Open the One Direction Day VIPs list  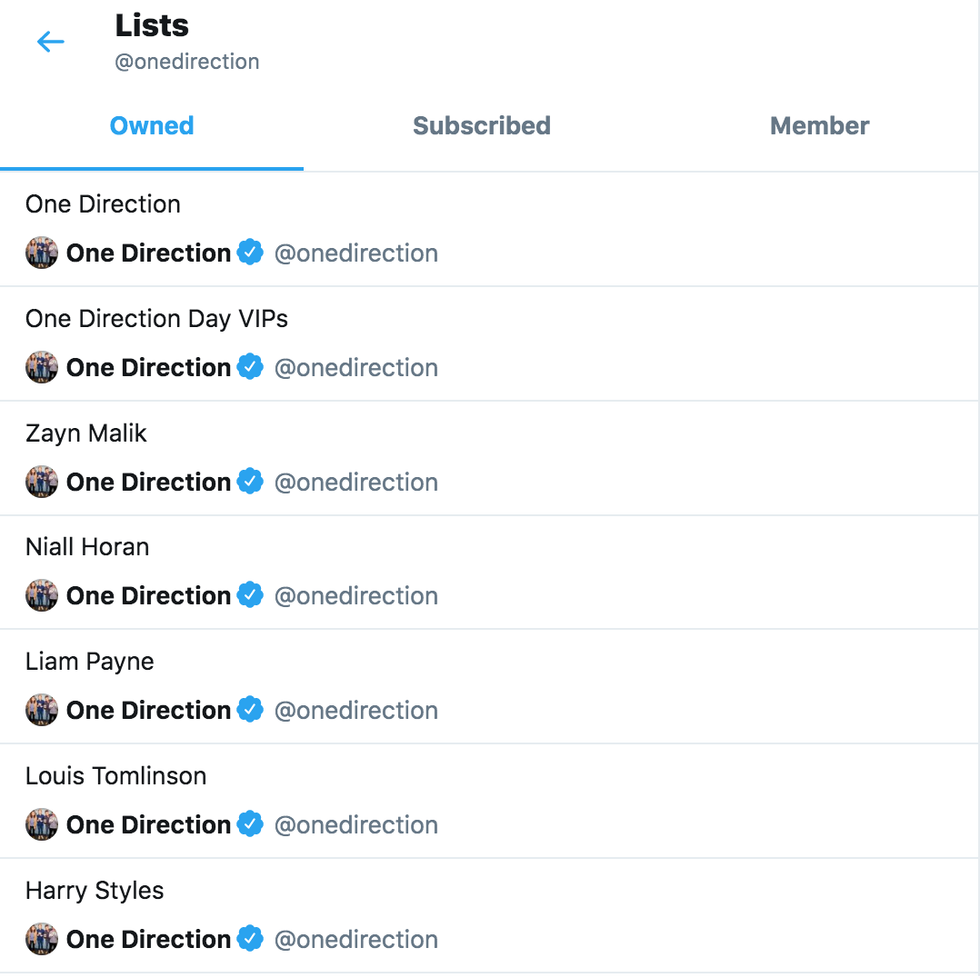[x=157, y=319]
